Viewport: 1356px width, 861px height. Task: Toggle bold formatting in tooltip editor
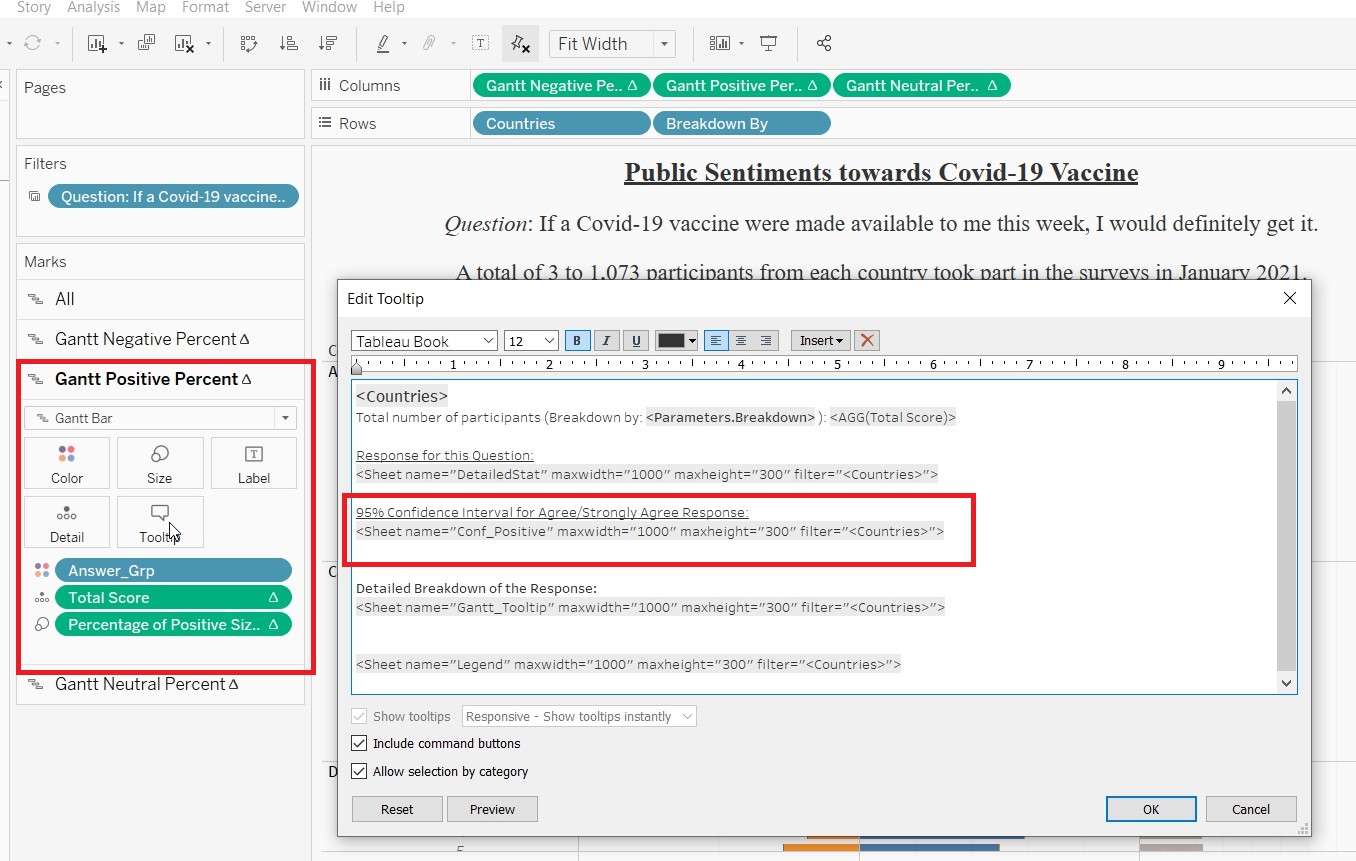[577, 341]
